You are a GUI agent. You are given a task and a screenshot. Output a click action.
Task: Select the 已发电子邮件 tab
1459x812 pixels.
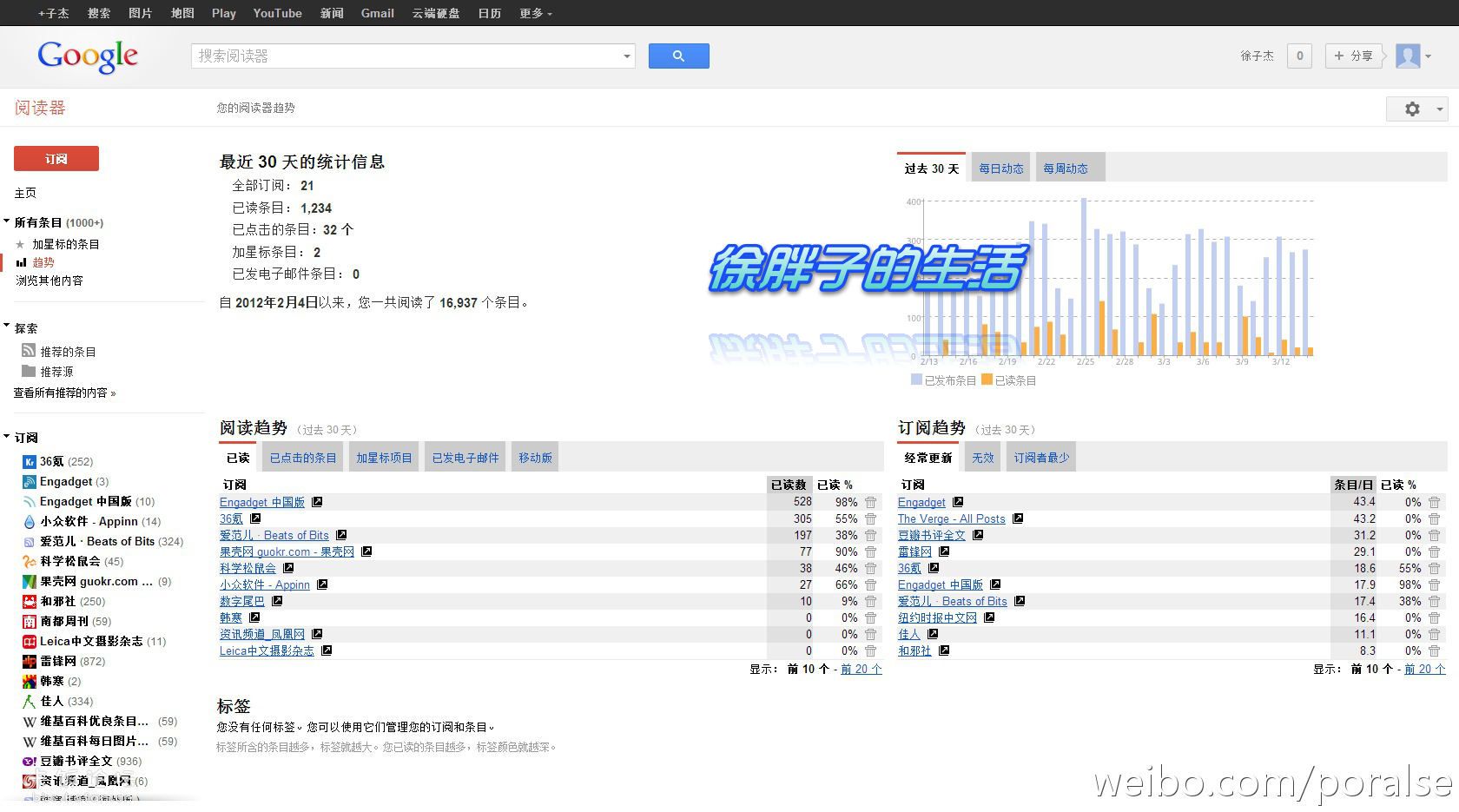465,458
